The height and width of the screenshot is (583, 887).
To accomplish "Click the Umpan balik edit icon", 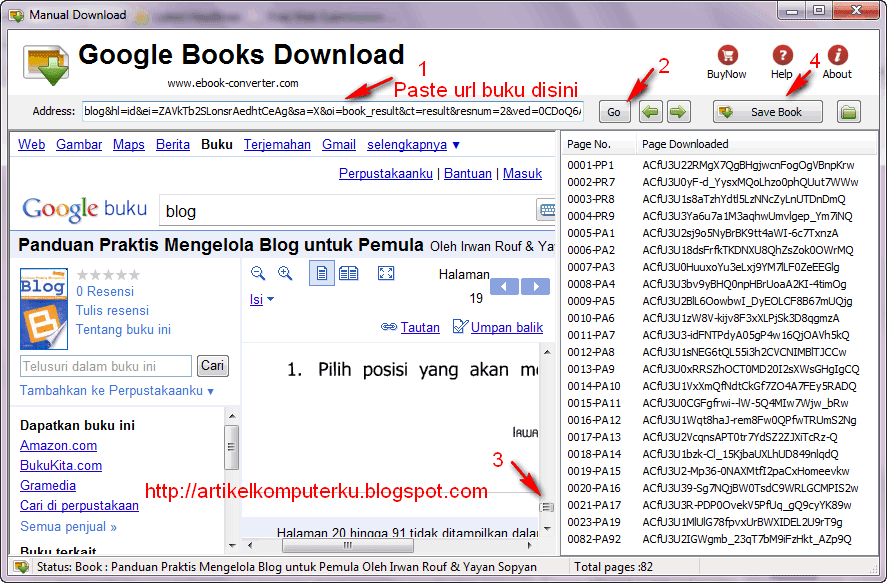I will point(460,326).
